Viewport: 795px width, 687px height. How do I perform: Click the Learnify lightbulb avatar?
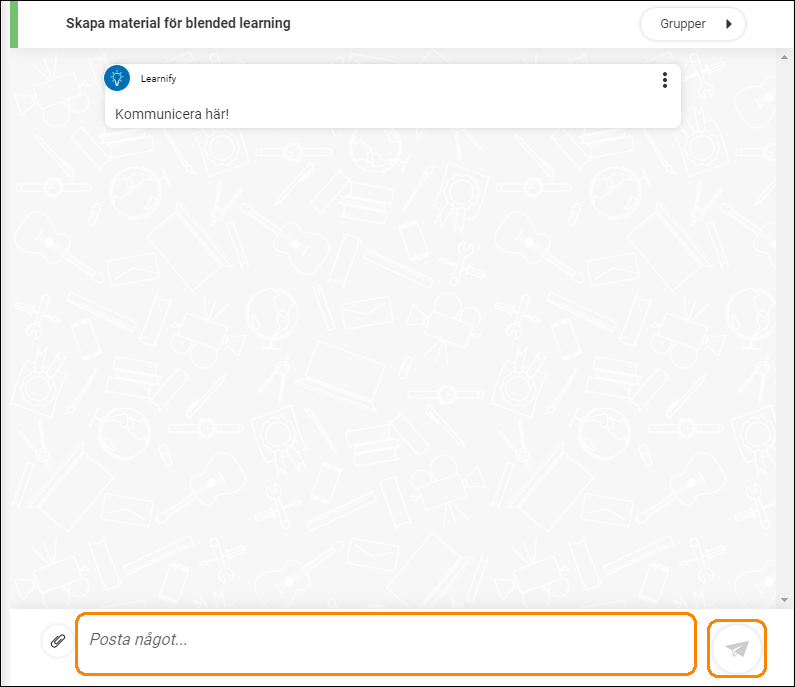[x=117, y=78]
